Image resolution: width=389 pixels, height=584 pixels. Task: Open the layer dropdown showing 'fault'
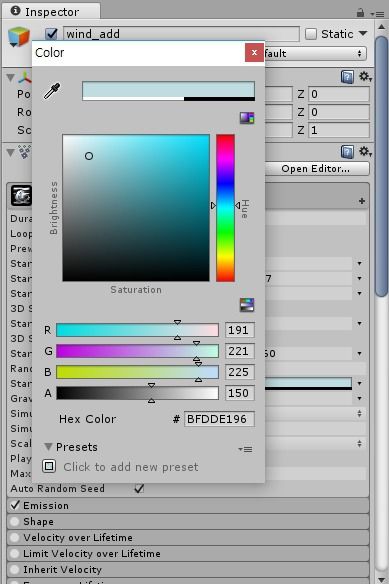click(x=316, y=54)
